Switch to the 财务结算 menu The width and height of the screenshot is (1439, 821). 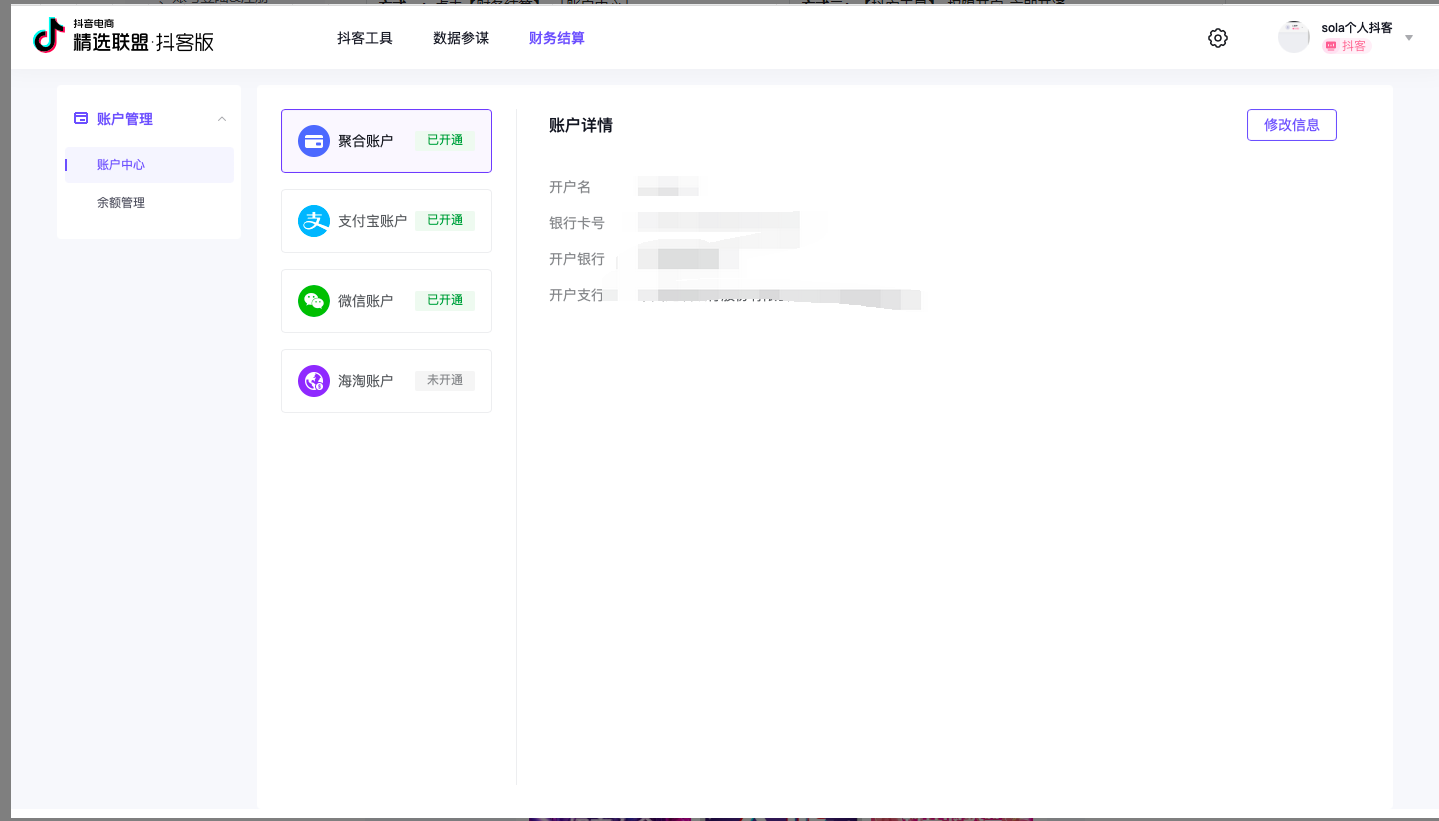(557, 38)
